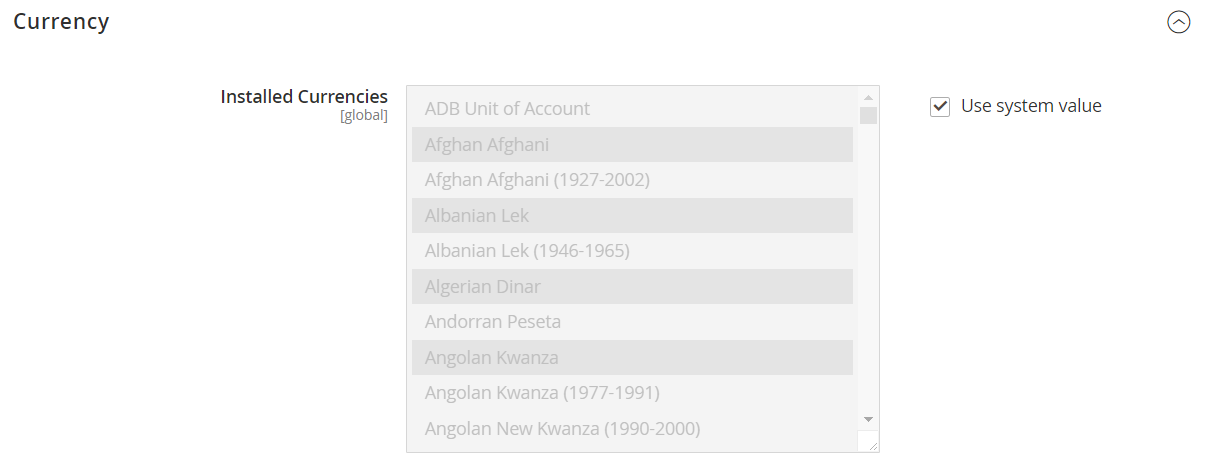
Task: Click the list scrollbar's up arrow
Action: [868, 97]
